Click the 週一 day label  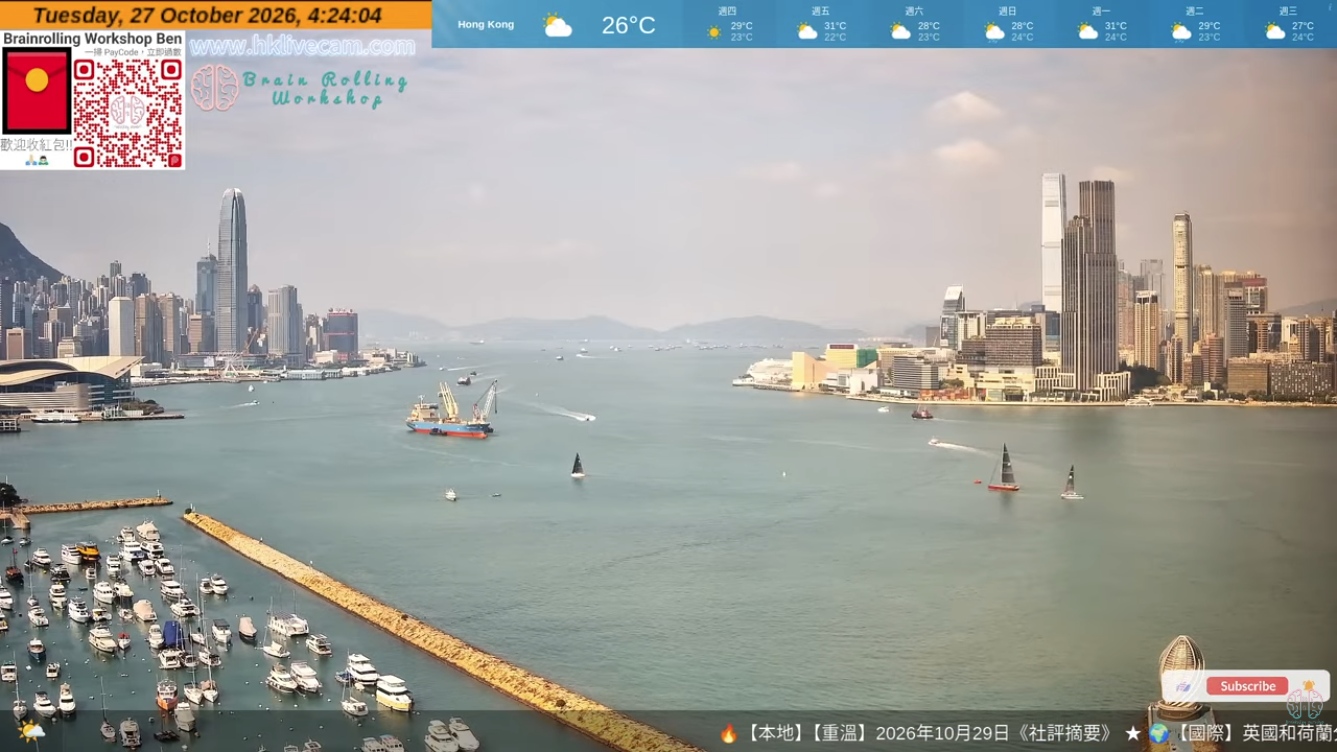click(1101, 11)
